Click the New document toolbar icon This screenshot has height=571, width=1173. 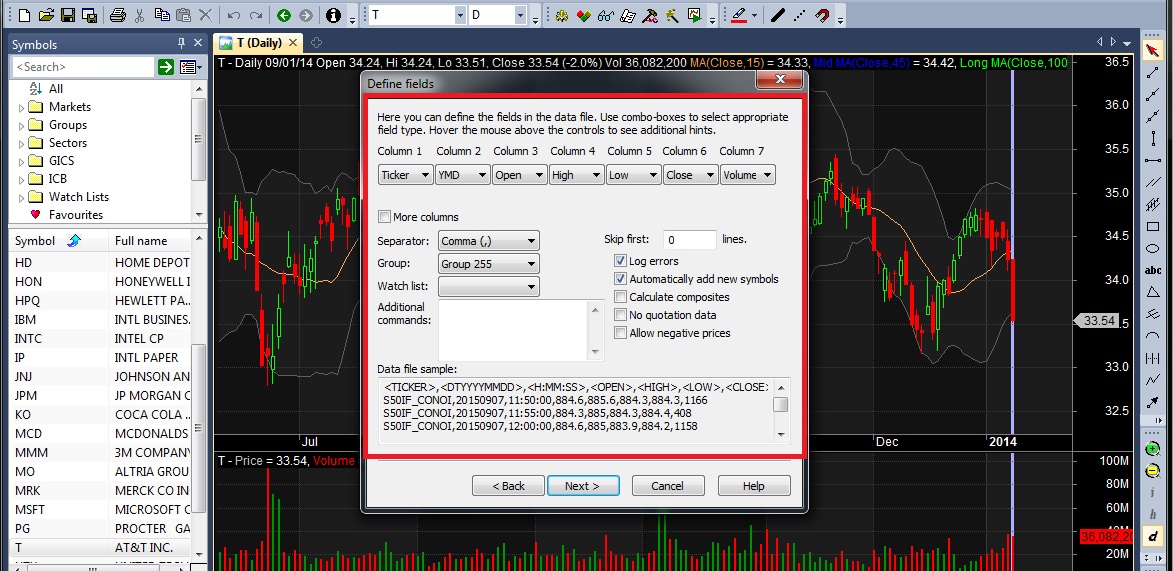pos(25,15)
